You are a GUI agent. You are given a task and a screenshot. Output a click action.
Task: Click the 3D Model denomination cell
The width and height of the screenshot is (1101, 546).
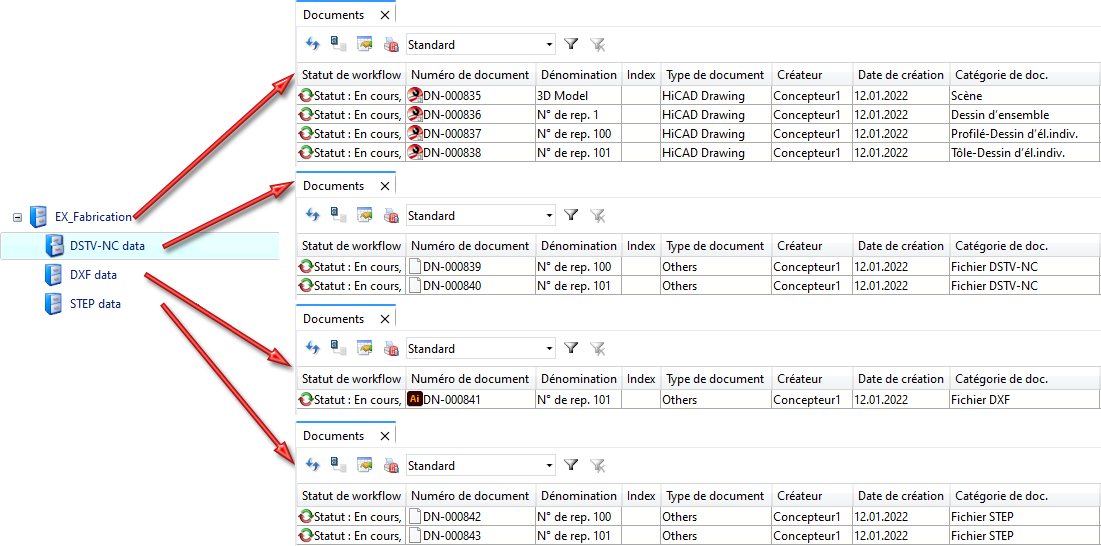[x=579, y=95]
